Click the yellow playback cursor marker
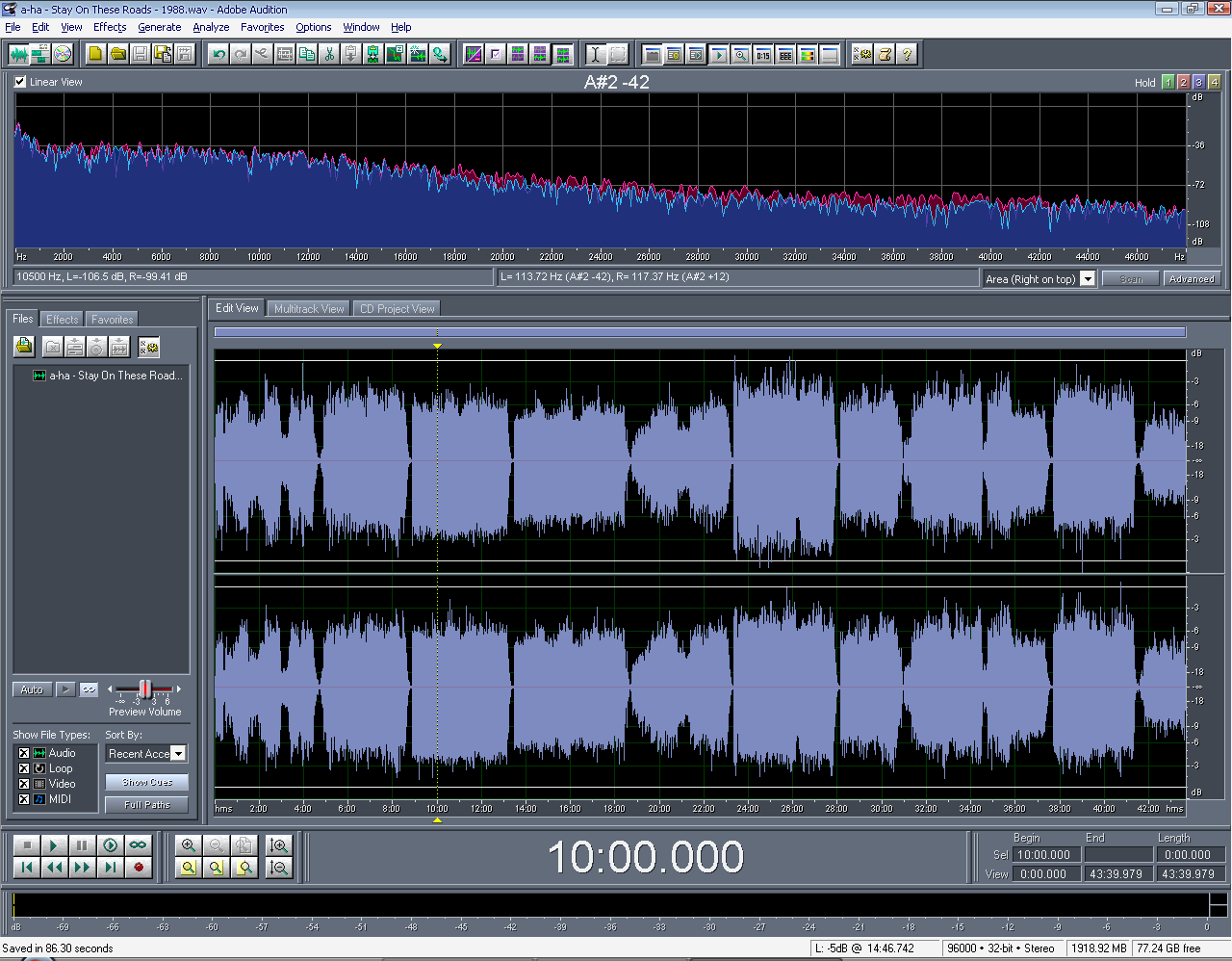Screen dimensions: 1232x961 pyautogui.click(x=437, y=345)
